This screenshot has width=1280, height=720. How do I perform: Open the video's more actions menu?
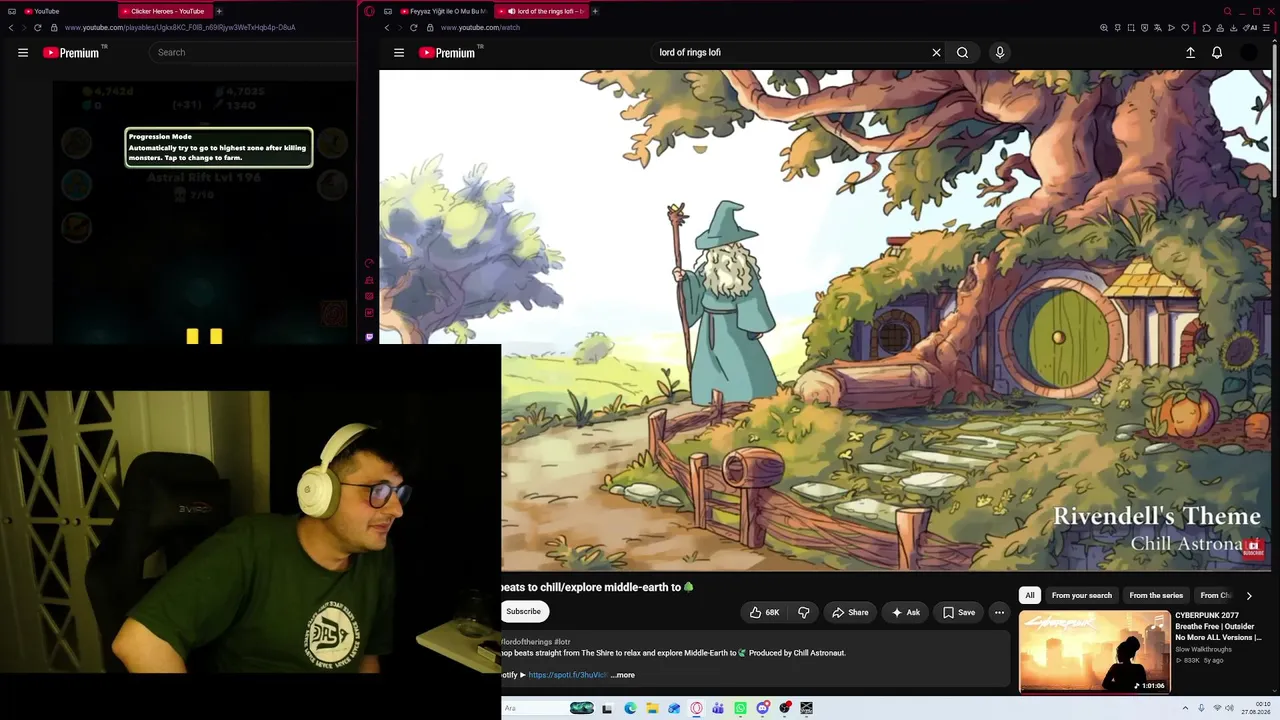click(x=999, y=612)
